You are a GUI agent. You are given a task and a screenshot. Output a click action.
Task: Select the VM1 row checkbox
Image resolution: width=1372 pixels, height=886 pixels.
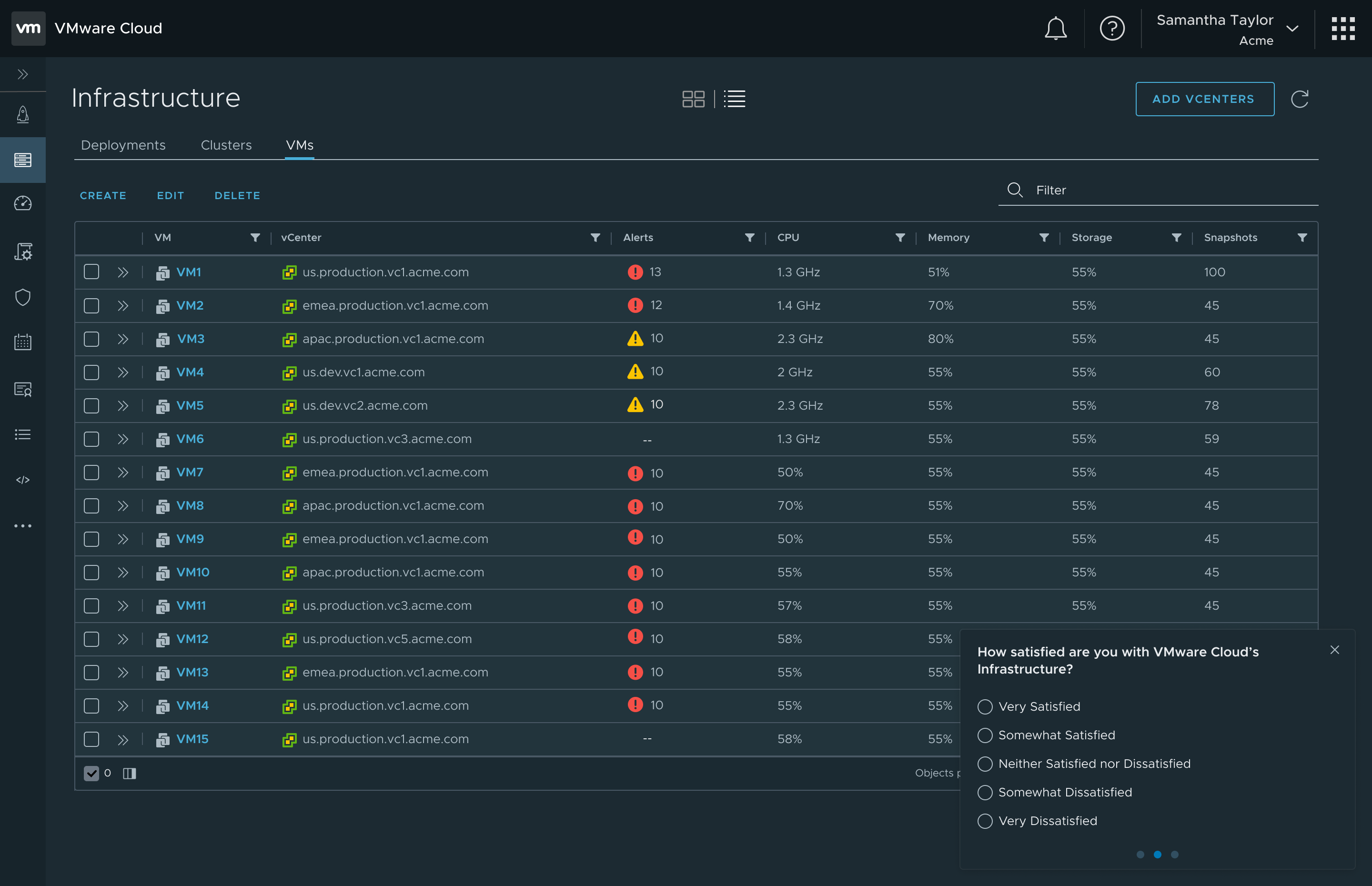coord(91,272)
